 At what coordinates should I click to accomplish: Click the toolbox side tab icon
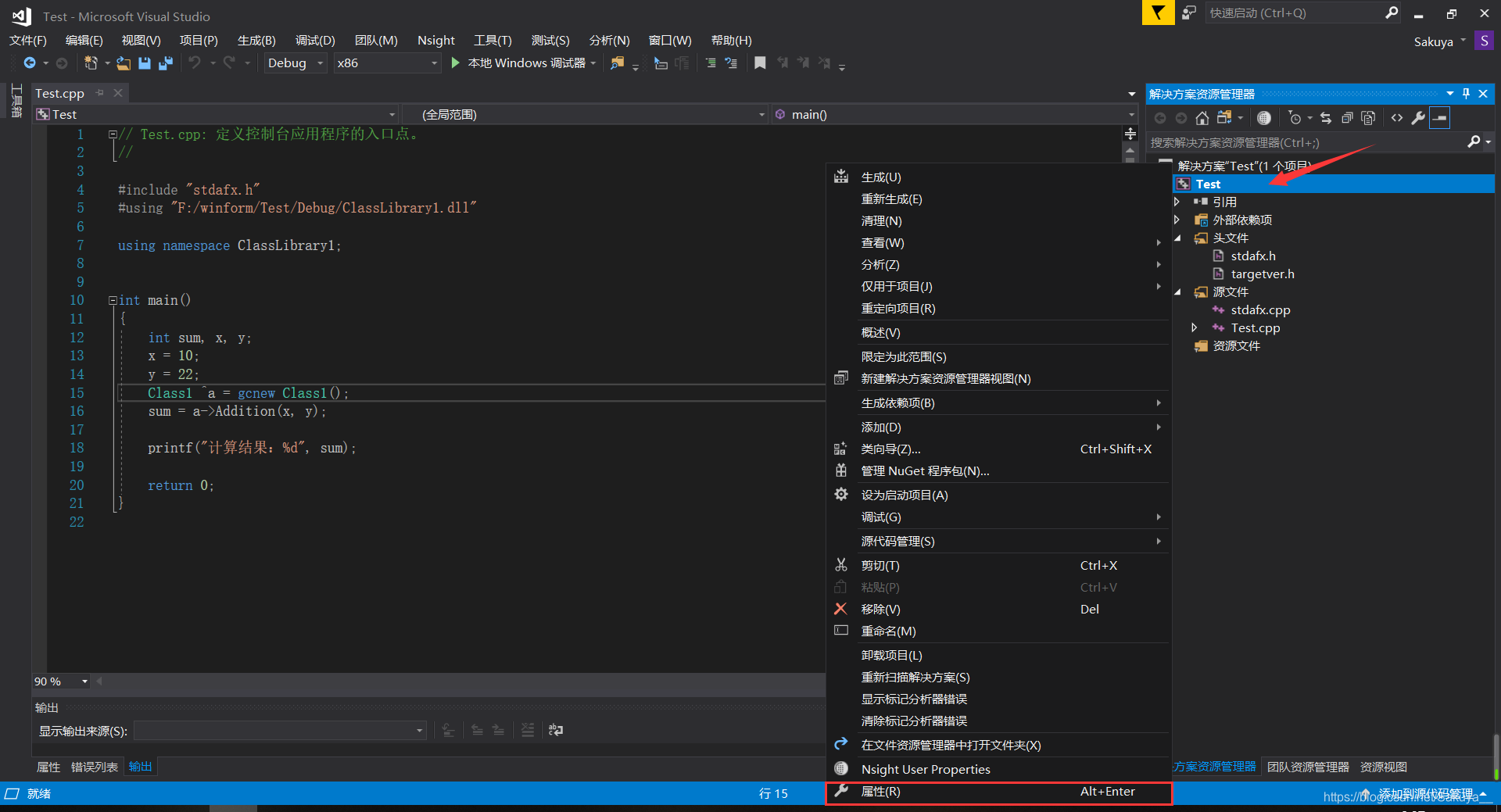(16, 102)
